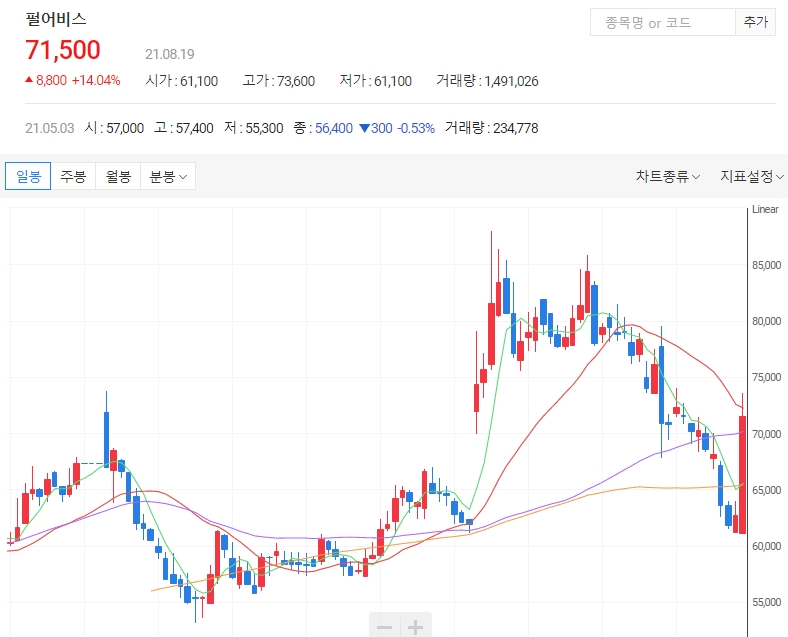Click the volume 거래량 1,491,026
788x637 pixels.
(487, 81)
